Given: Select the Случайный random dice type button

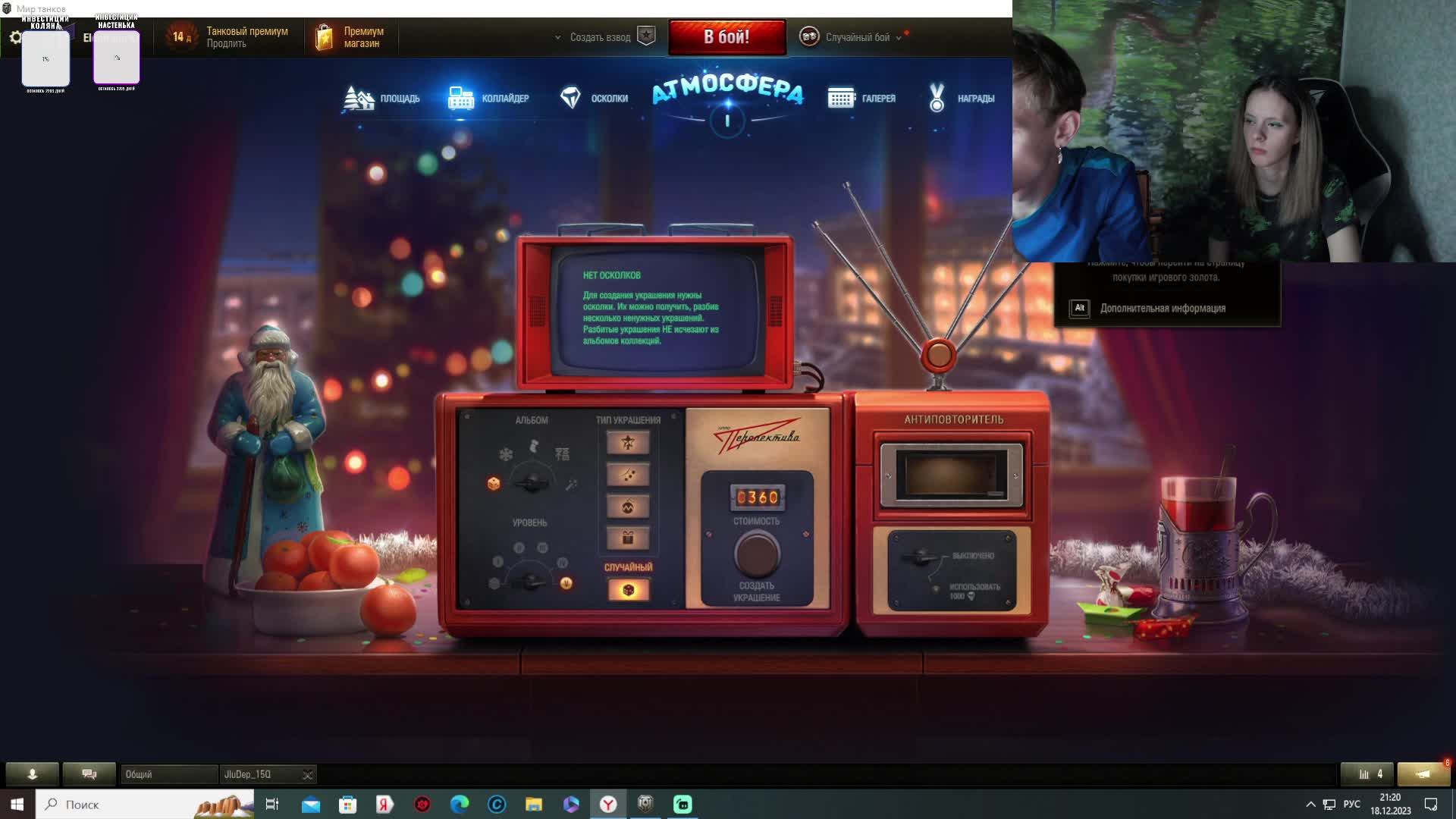Looking at the screenshot, I should (x=628, y=590).
